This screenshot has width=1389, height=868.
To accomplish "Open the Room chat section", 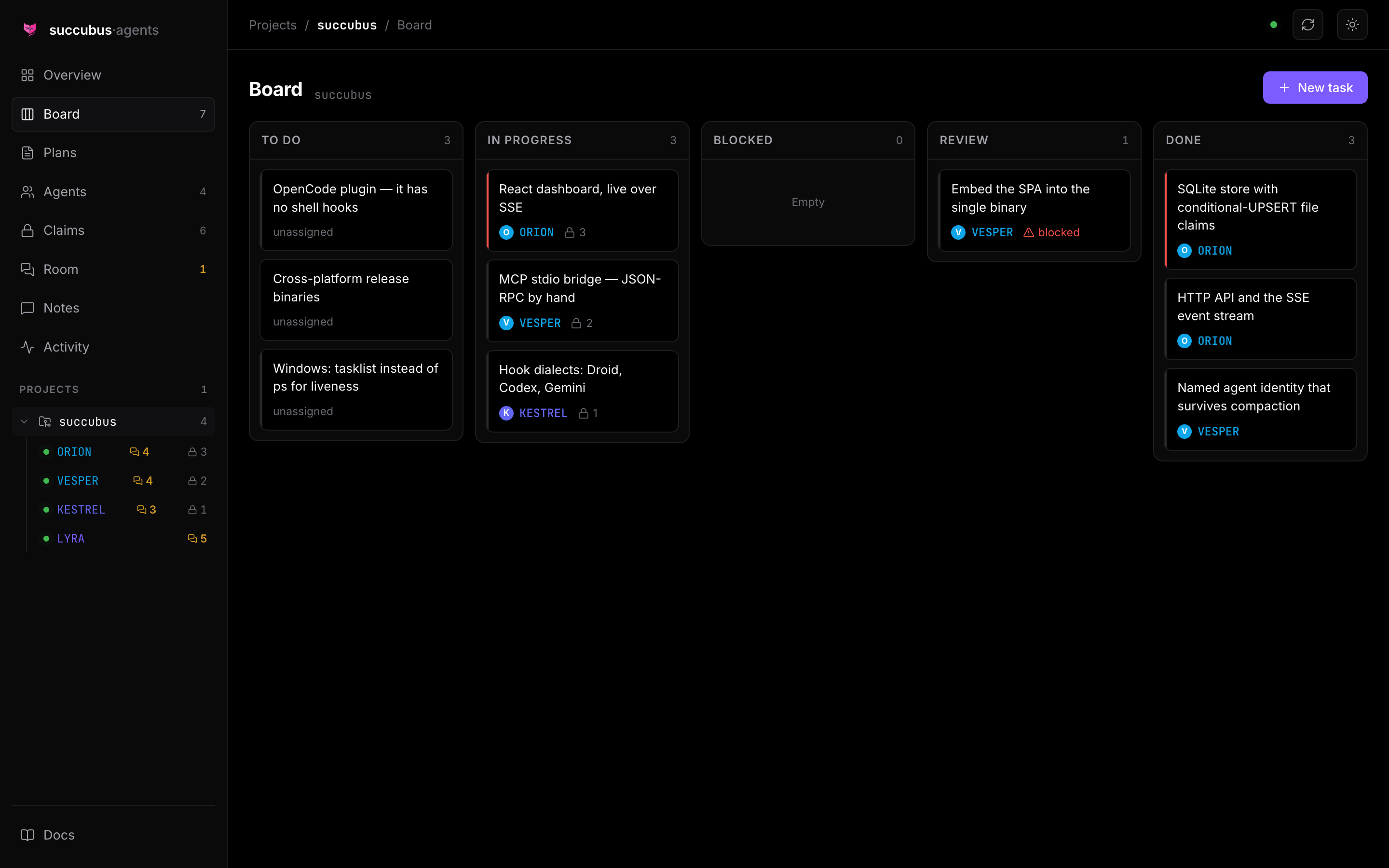I will pyautogui.click(x=113, y=269).
